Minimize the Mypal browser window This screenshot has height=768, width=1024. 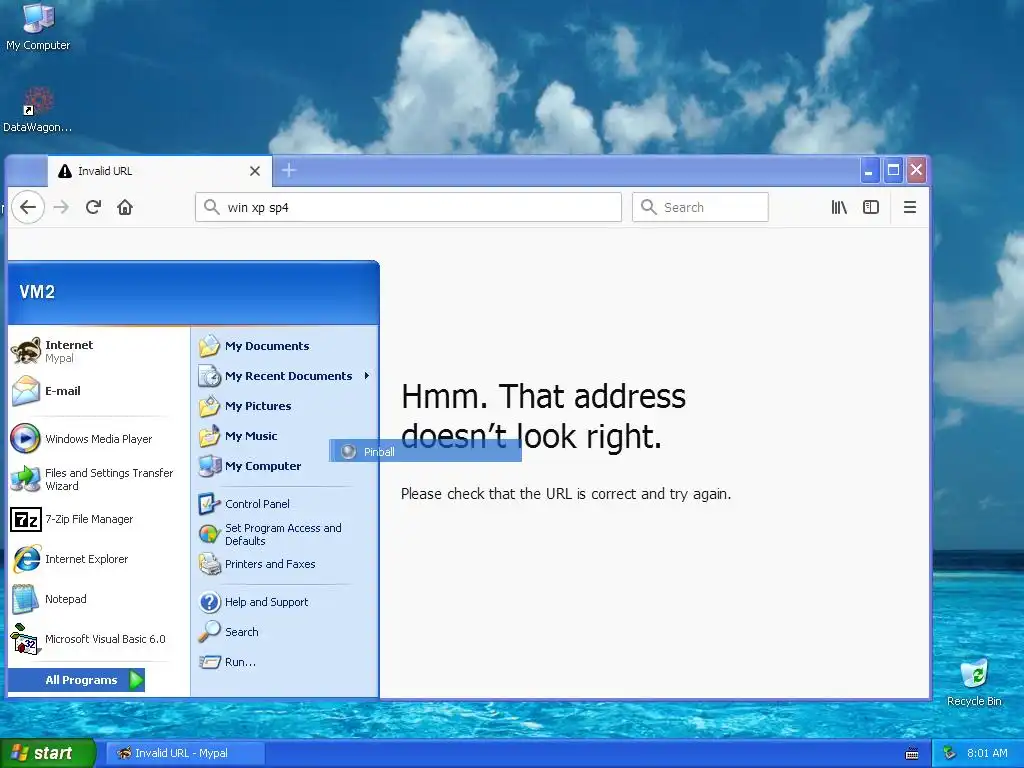869,171
